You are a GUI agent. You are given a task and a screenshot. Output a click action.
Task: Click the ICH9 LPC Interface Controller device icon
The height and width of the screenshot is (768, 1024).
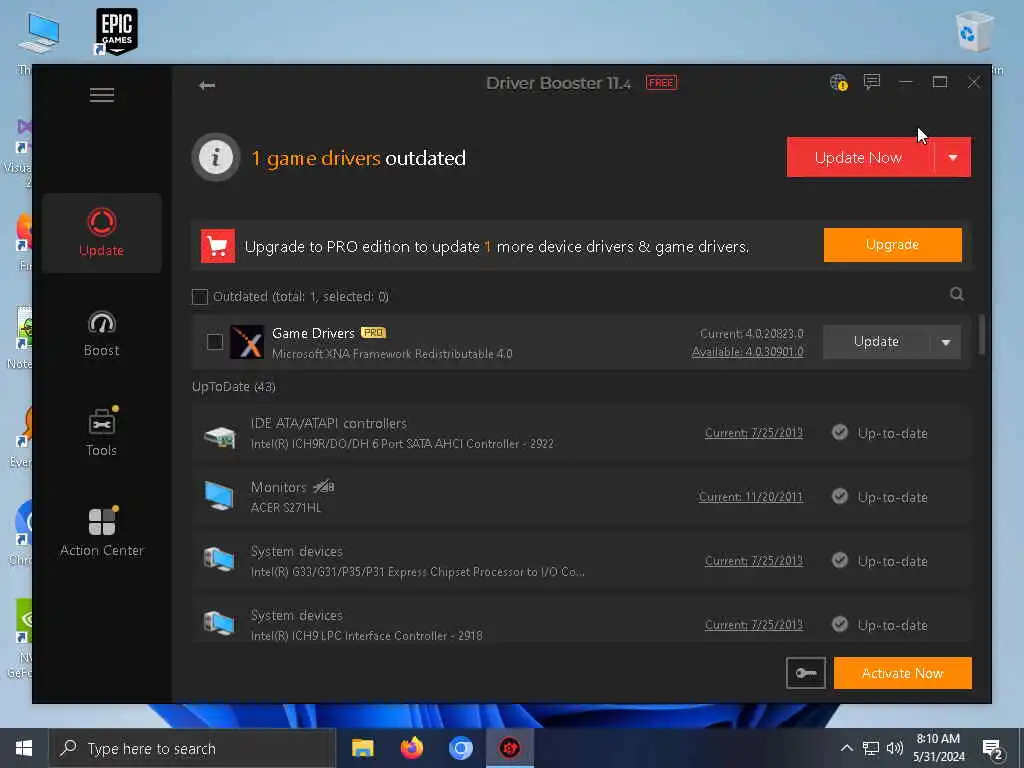click(x=219, y=624)
